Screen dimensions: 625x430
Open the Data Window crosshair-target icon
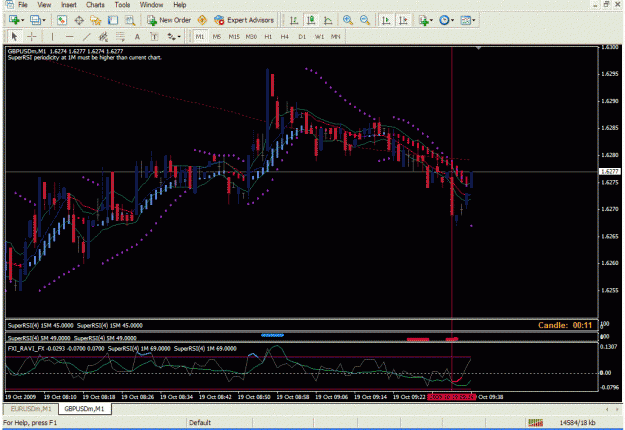click(x=79, y=20)
